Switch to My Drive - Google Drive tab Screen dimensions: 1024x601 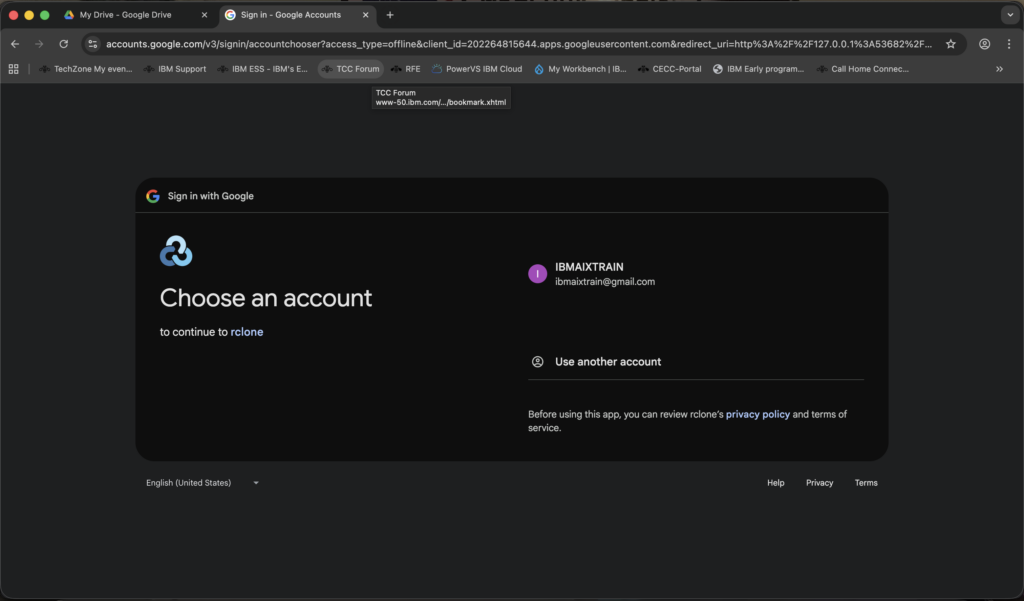click(x=128, y=15)
